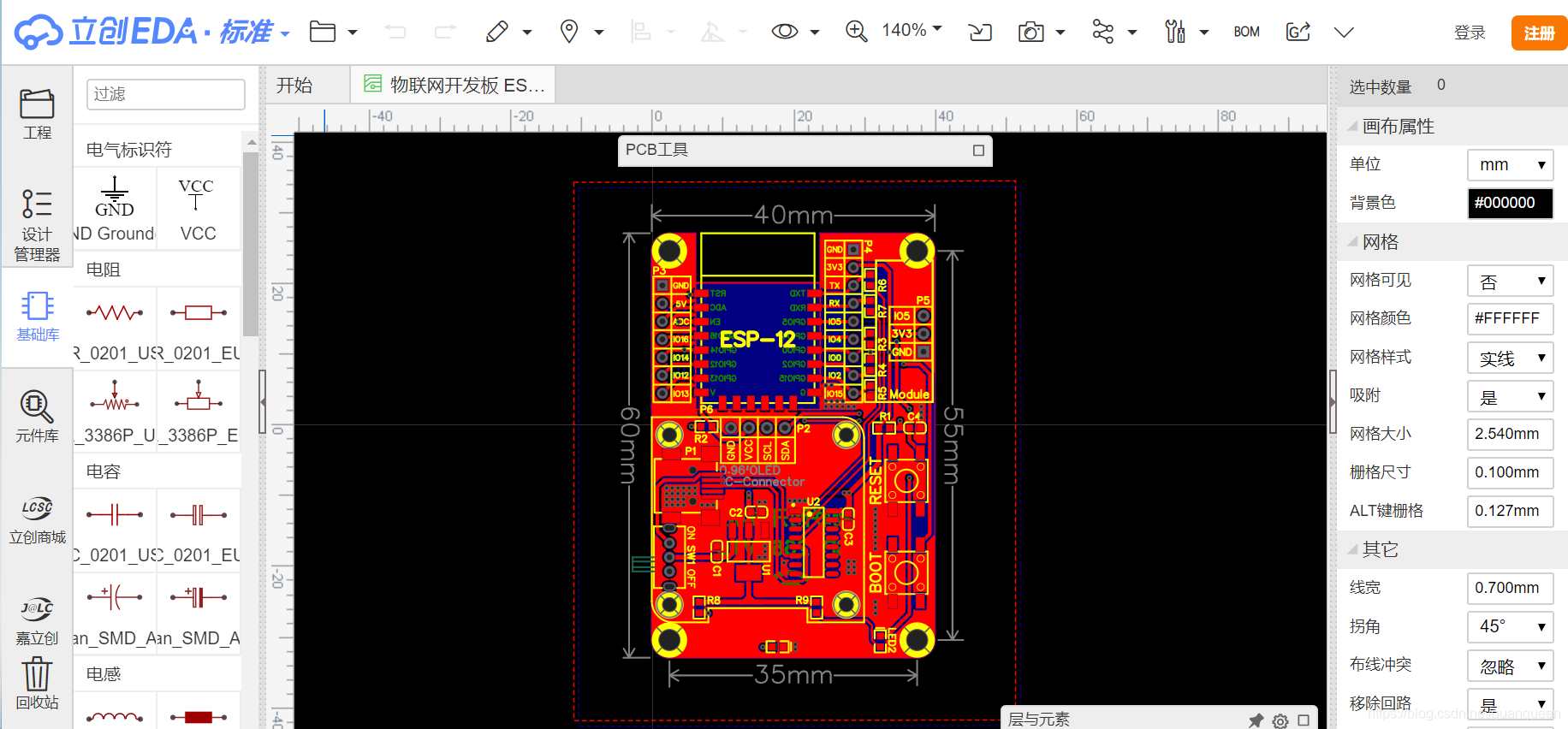Screen dimensions: 1568x729
Task: Click the #000000 background color field
Action: point(1510,203)
